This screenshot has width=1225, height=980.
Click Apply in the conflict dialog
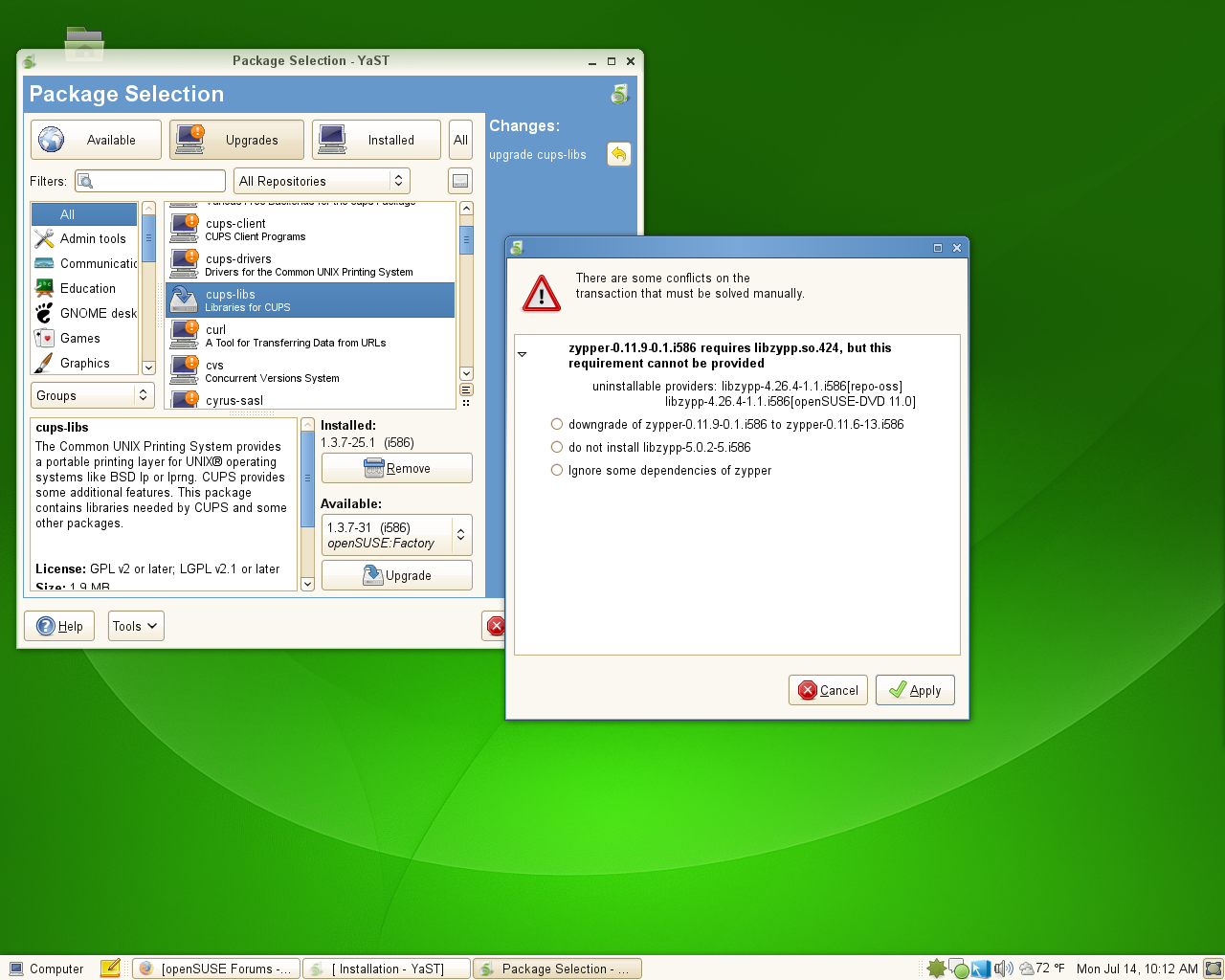point(915,690)
